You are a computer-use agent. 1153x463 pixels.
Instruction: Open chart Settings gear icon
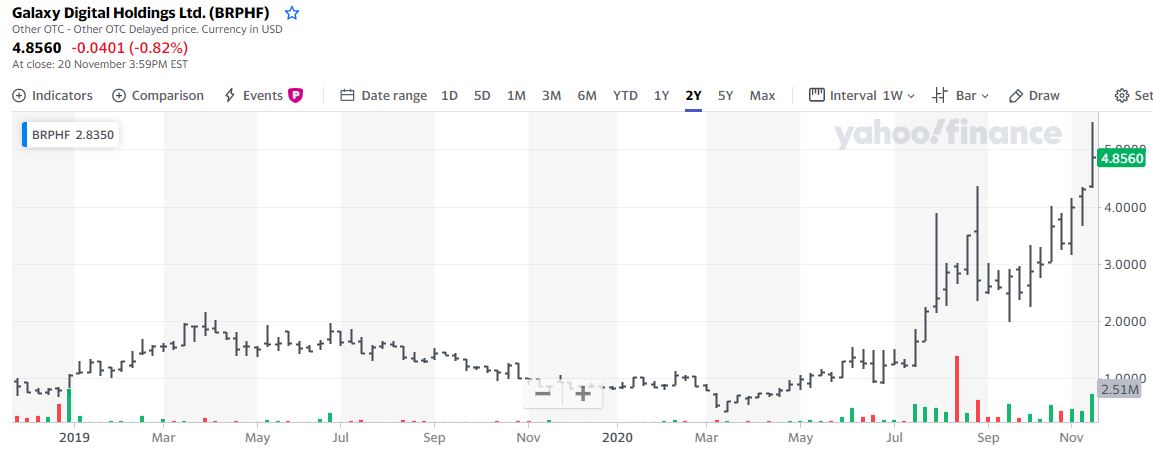(x=1122, y=96)
